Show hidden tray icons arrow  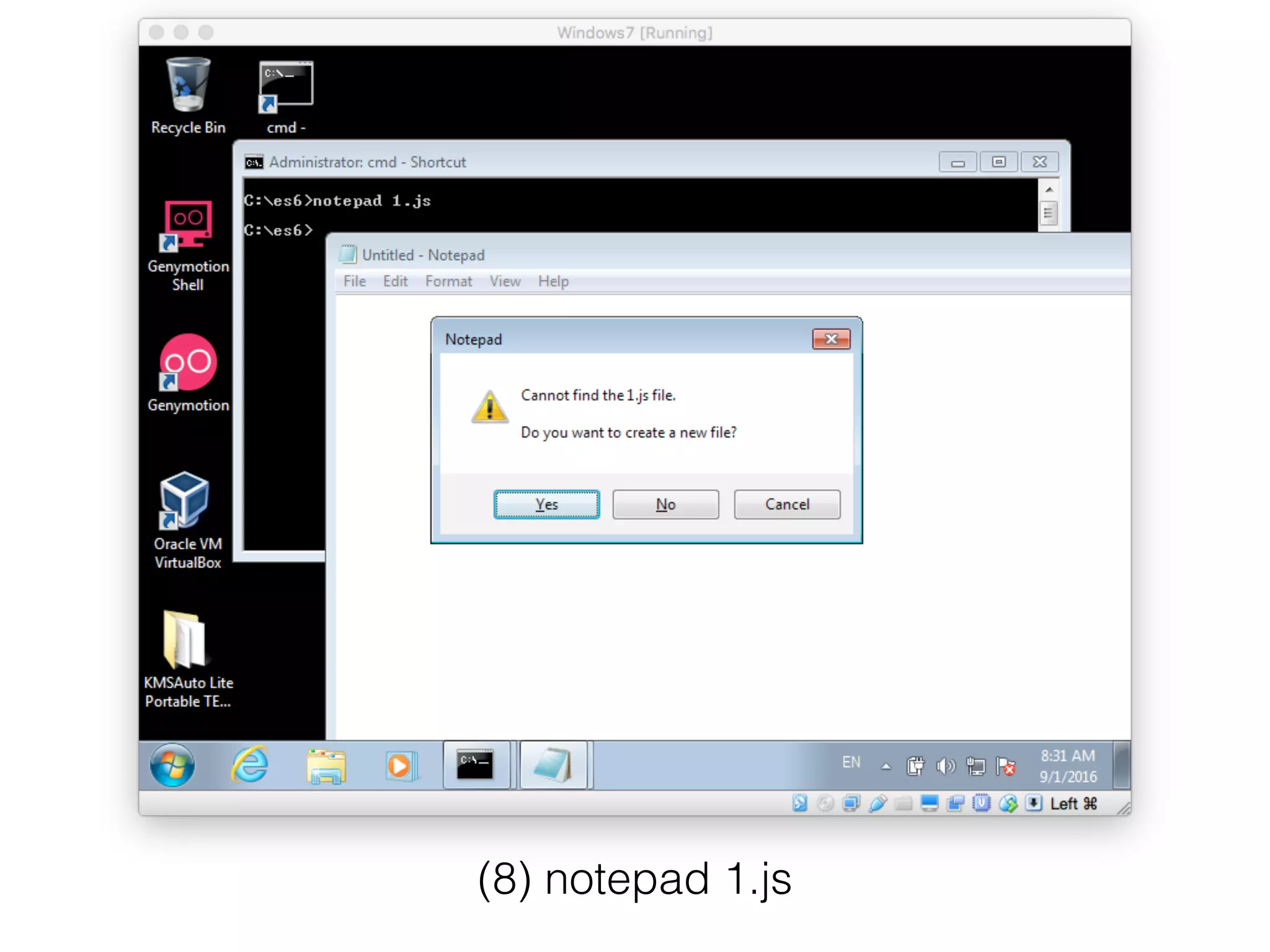[x=886, y=767]
